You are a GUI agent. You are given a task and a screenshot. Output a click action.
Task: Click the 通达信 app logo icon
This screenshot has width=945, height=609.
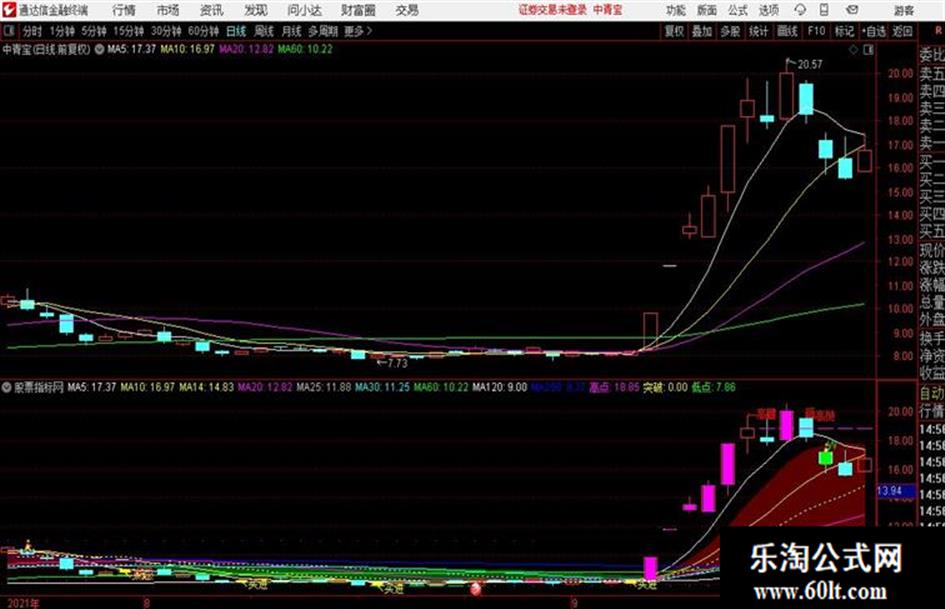[x=9, y=10]
